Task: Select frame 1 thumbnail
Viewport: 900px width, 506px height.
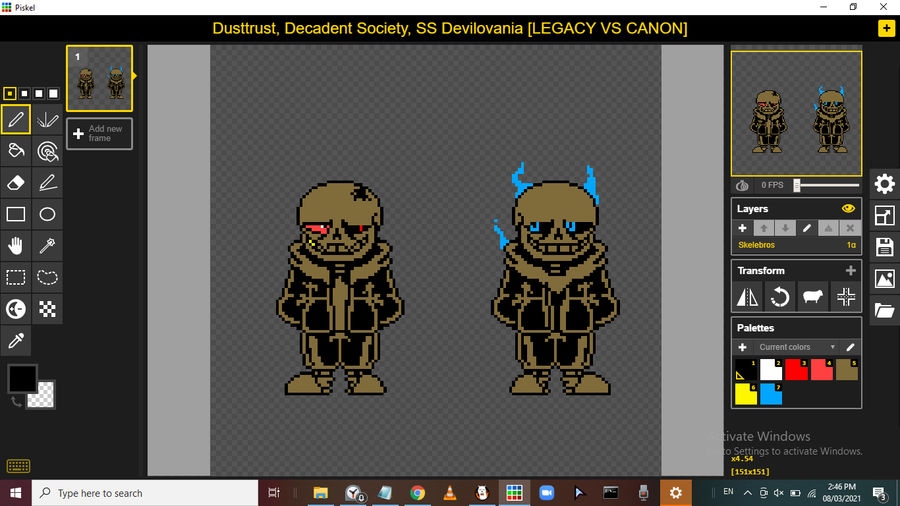Action: click(x=99, y=78)
